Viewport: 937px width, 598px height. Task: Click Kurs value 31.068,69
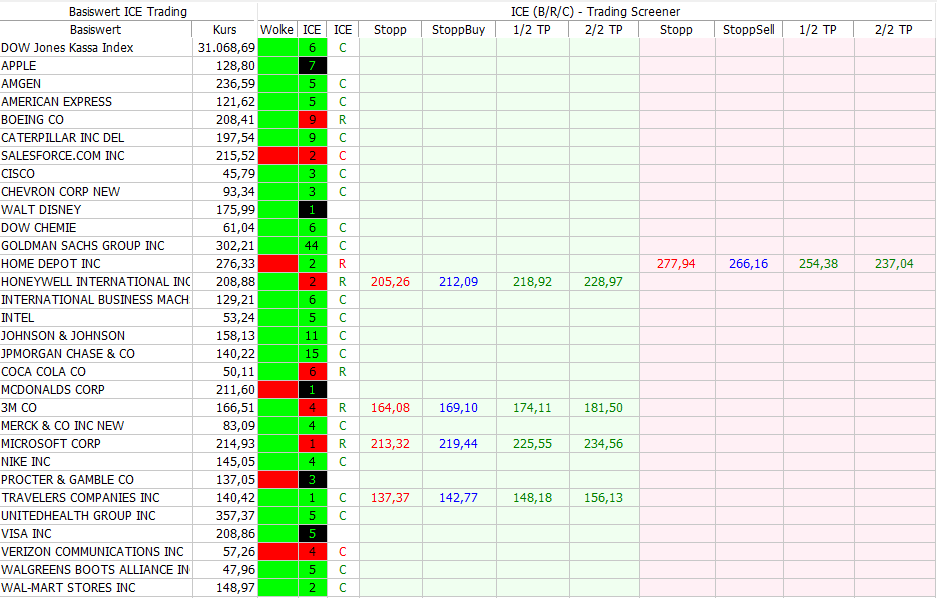[226, 48]
